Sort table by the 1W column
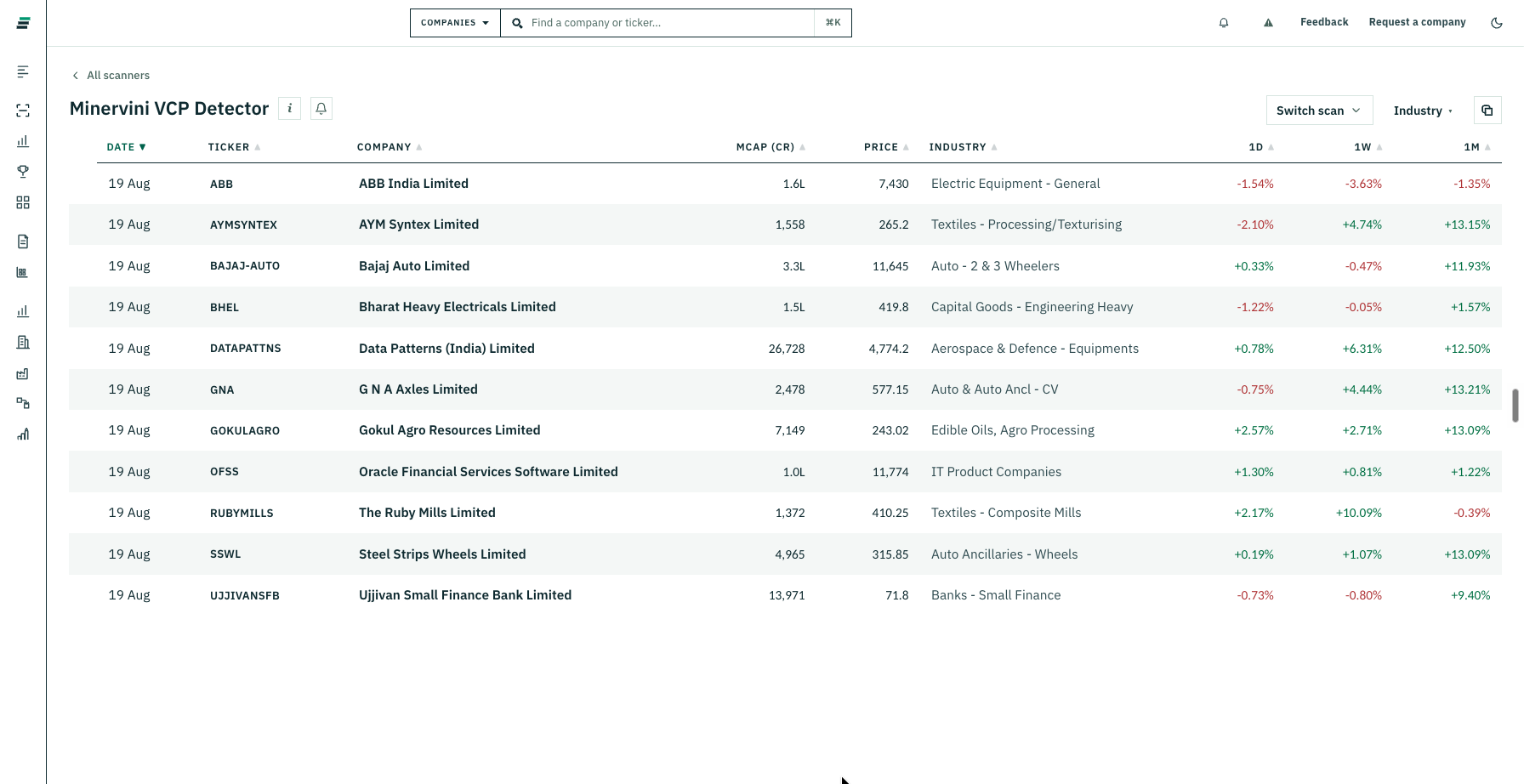Screen dimensions: 1524x784 click(x=1368, y=147)
